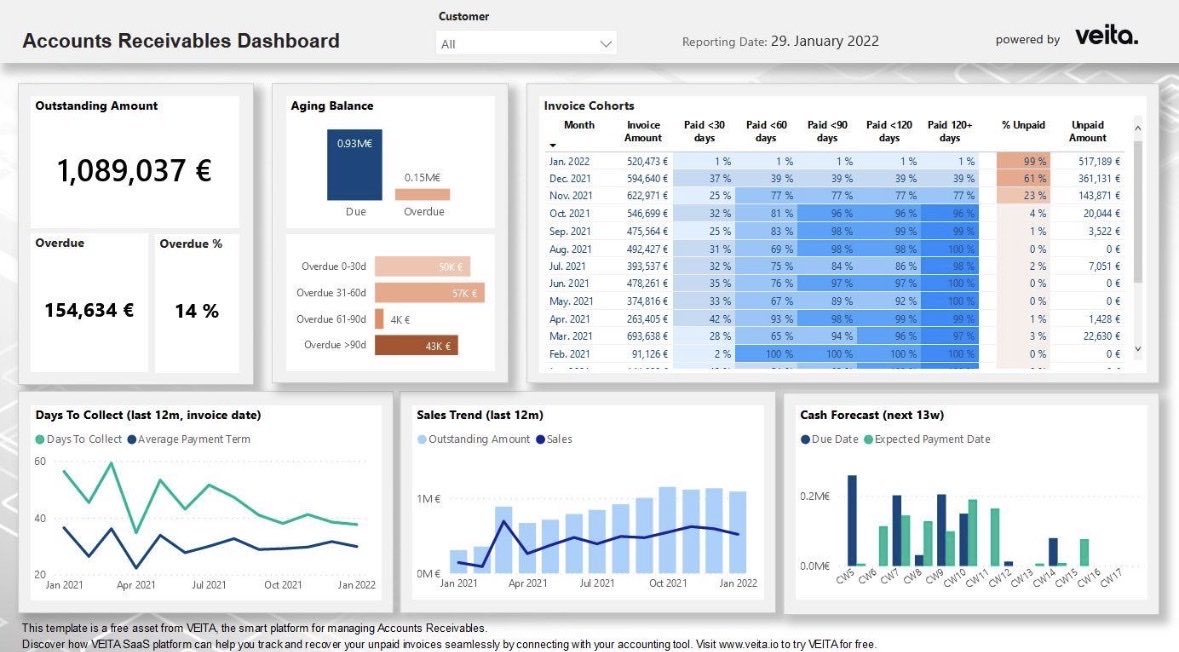Click the Outstanding Amount legend marker in Sales Trend
This screenshot has height=652, width=1179.
point(422,439)
